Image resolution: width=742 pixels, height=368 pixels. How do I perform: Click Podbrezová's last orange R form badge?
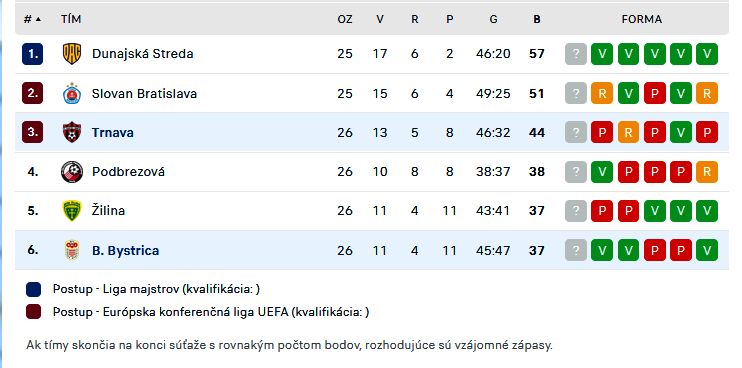point(707,172)
